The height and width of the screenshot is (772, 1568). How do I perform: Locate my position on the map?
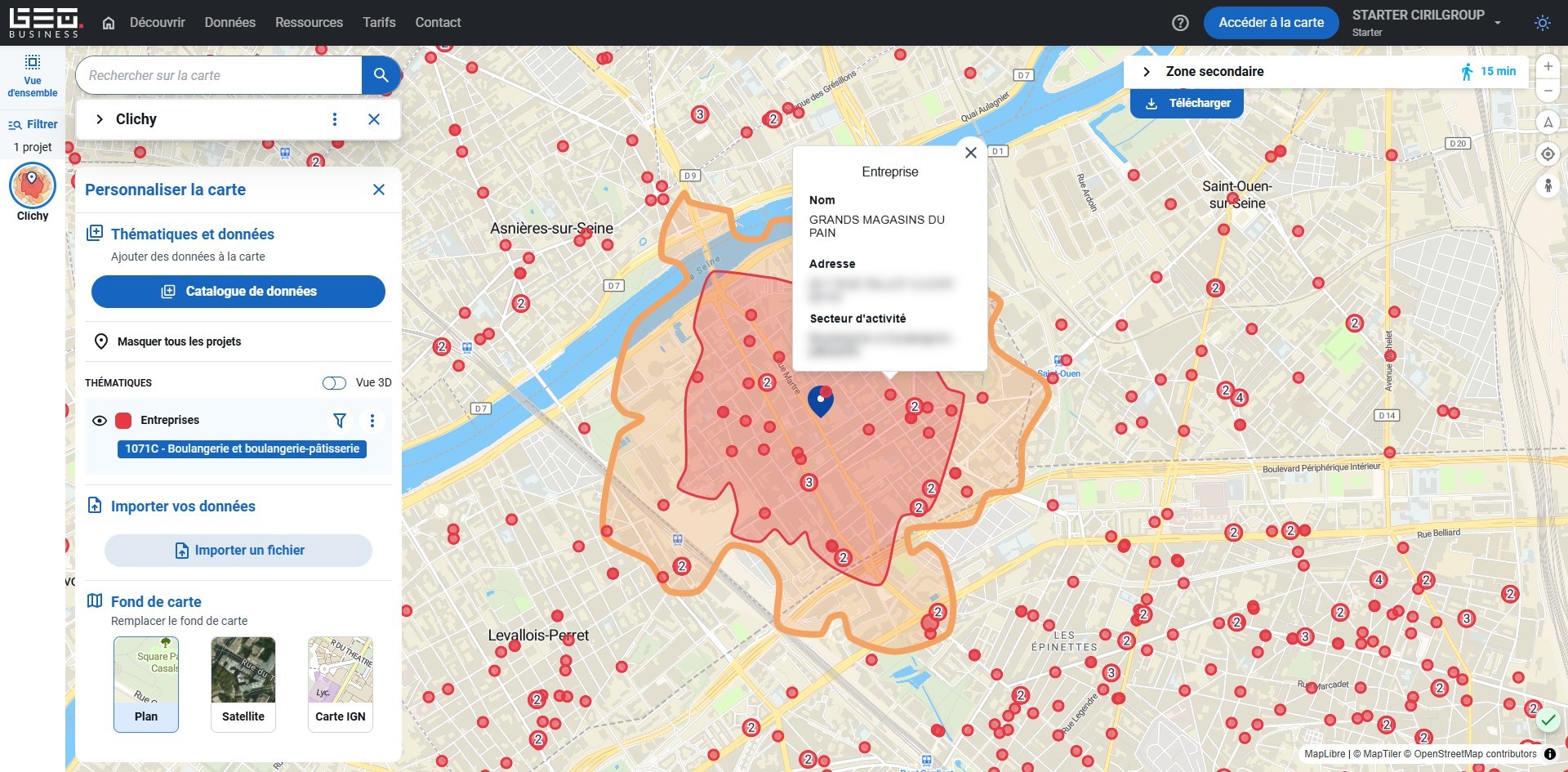(x=1548, y=154)
